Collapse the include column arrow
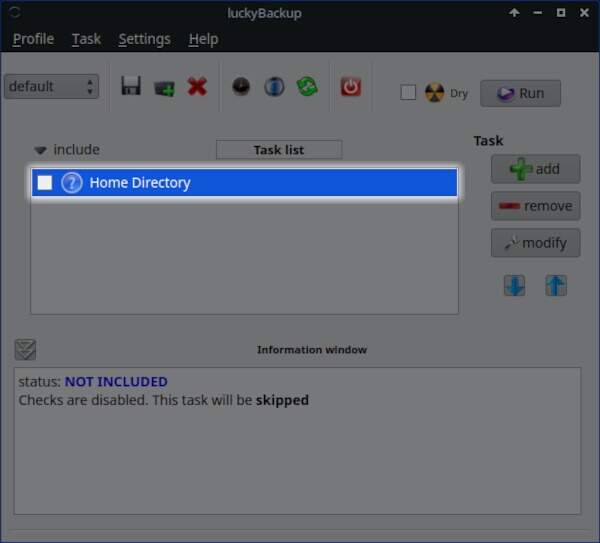The height and width of the screenshot is (543, 600). point(40,150)
